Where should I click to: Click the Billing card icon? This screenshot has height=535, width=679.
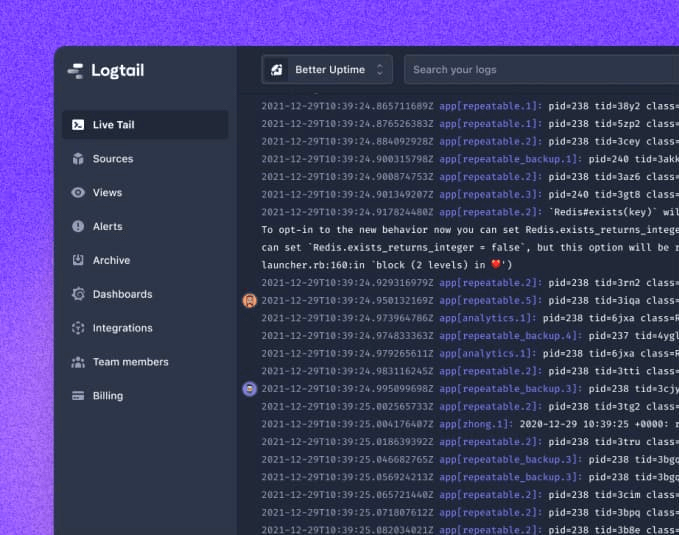78,396
